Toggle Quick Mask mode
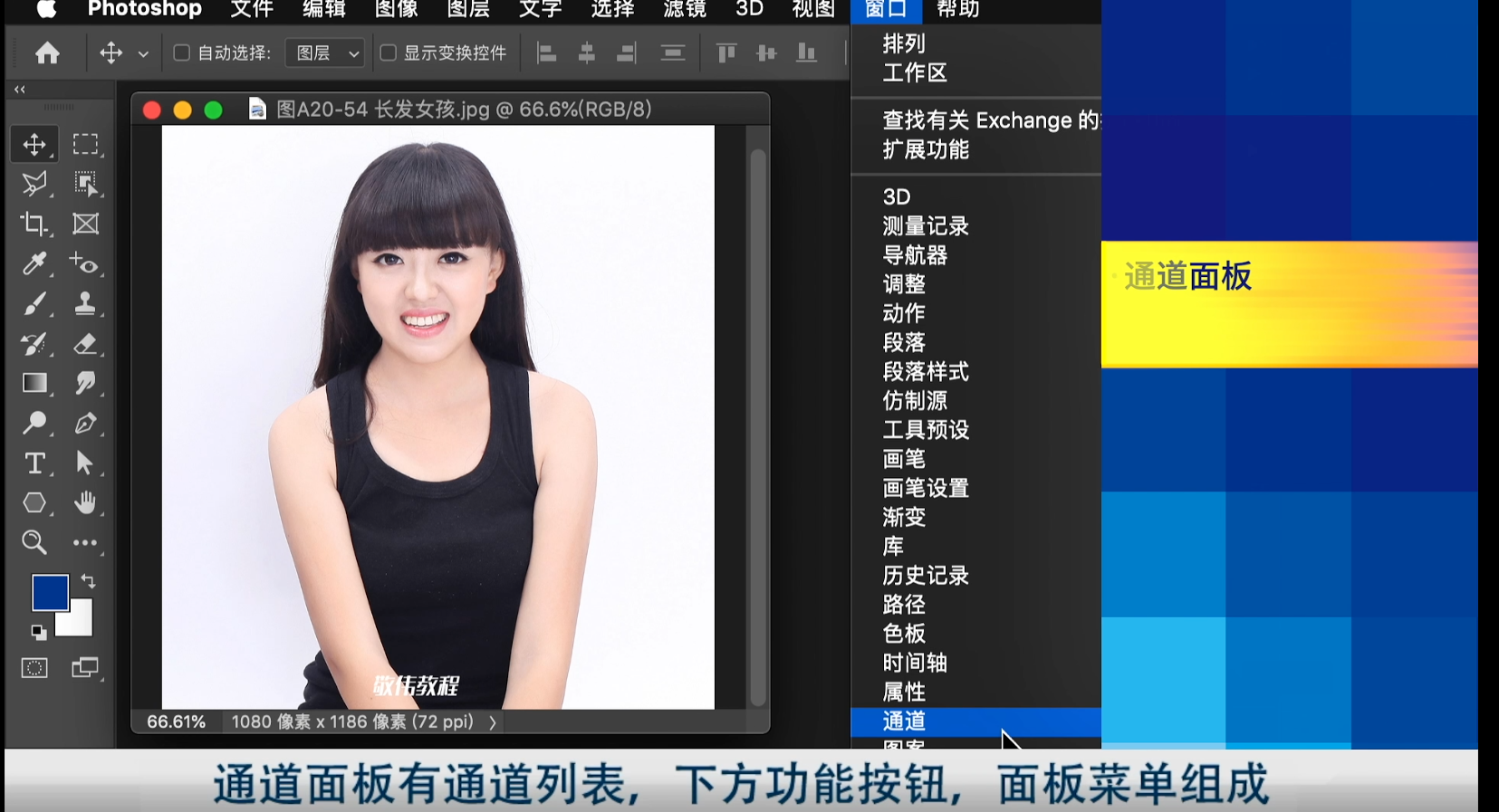The image size is (1499, 812). point(34,668)
